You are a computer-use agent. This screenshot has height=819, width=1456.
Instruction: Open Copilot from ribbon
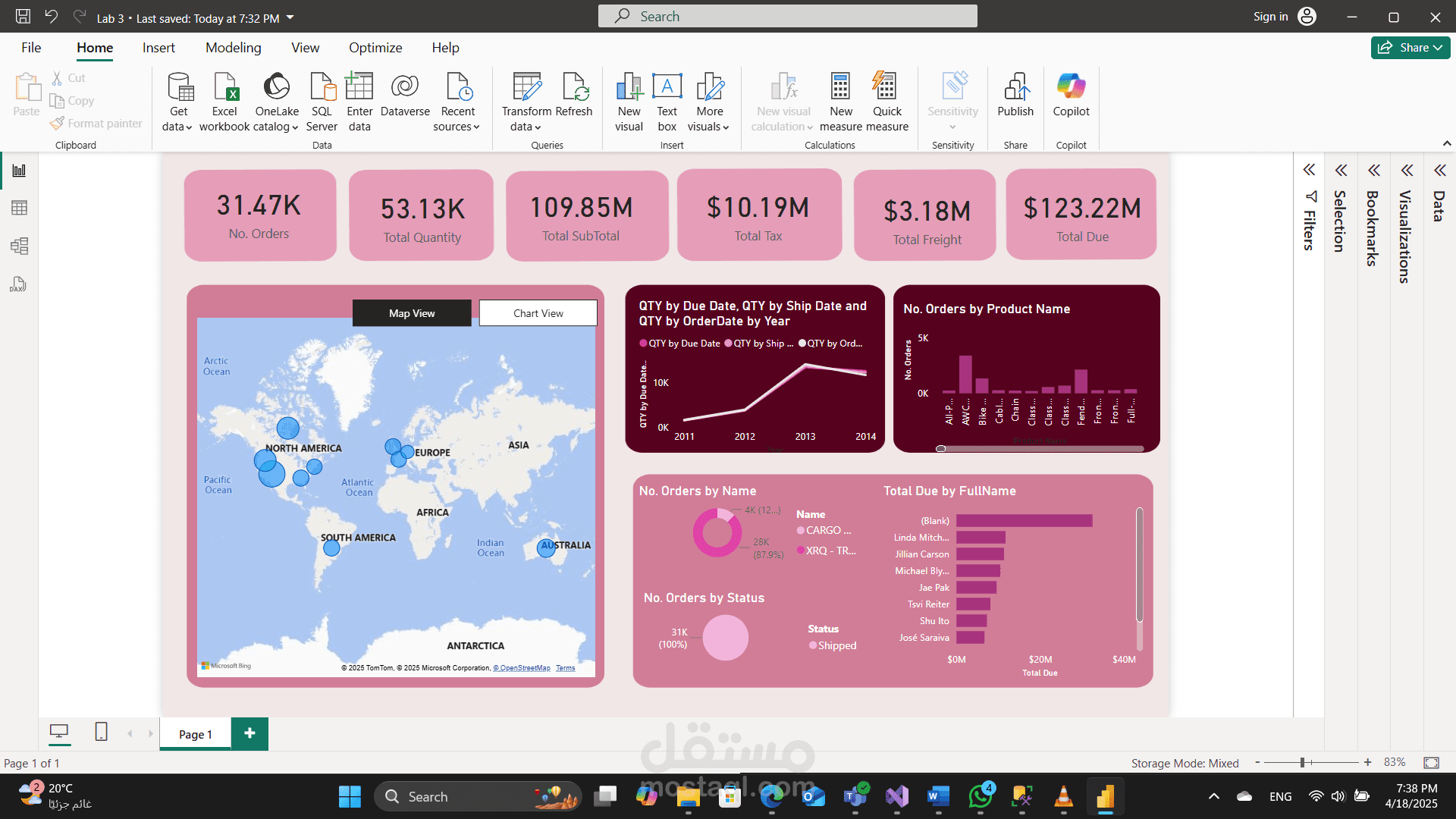(x=1071, y=95)
